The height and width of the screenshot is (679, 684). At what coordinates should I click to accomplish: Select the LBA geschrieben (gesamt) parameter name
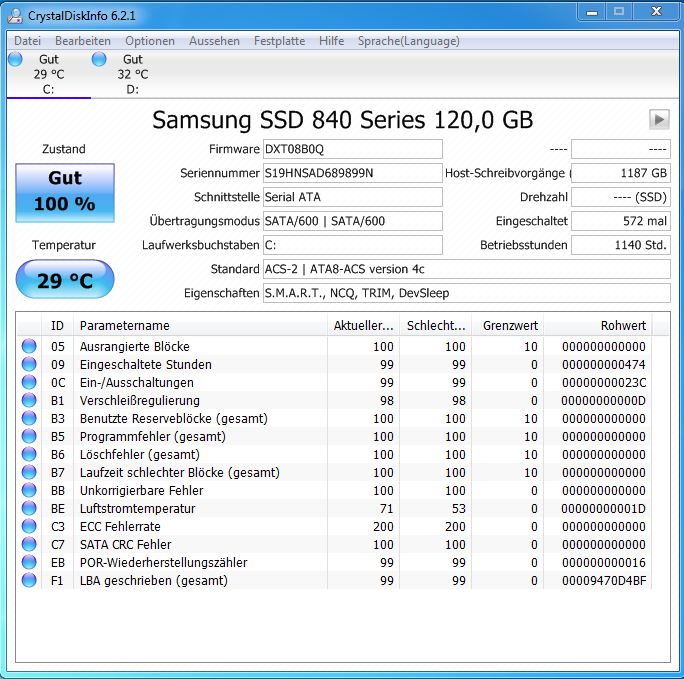(154, 581)
